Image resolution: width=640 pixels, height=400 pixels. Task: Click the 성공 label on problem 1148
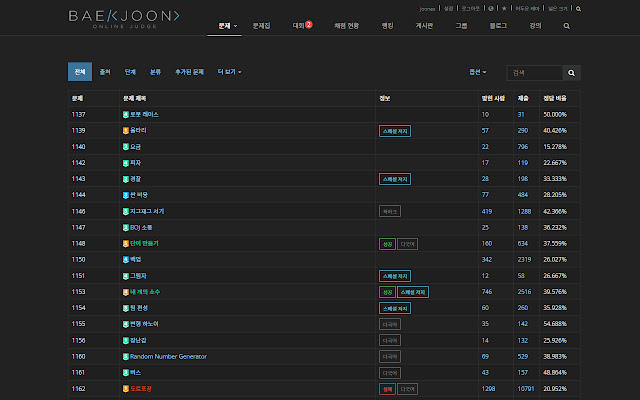tap(386, 243)
